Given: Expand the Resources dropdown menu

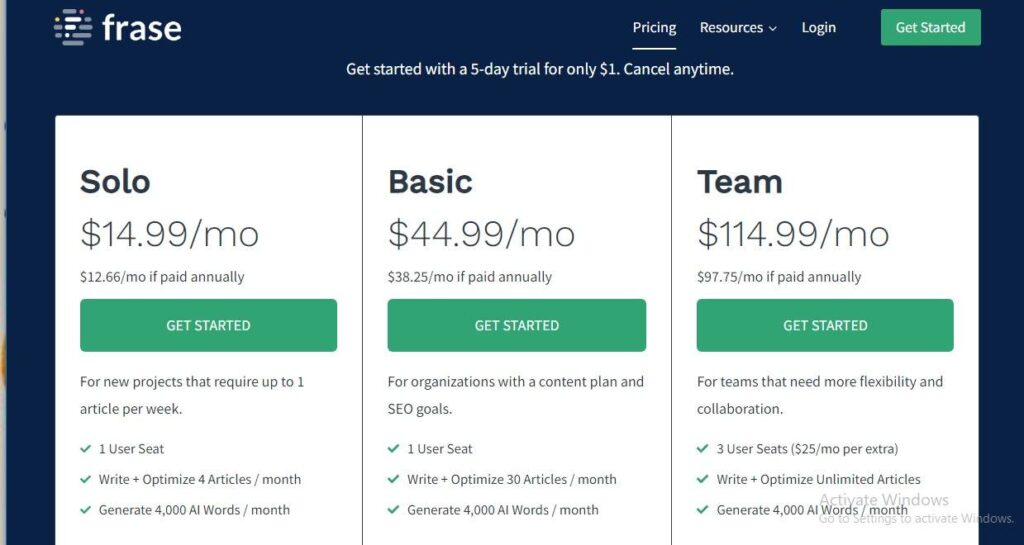Looking at the screenshot, I should point(738,28).
